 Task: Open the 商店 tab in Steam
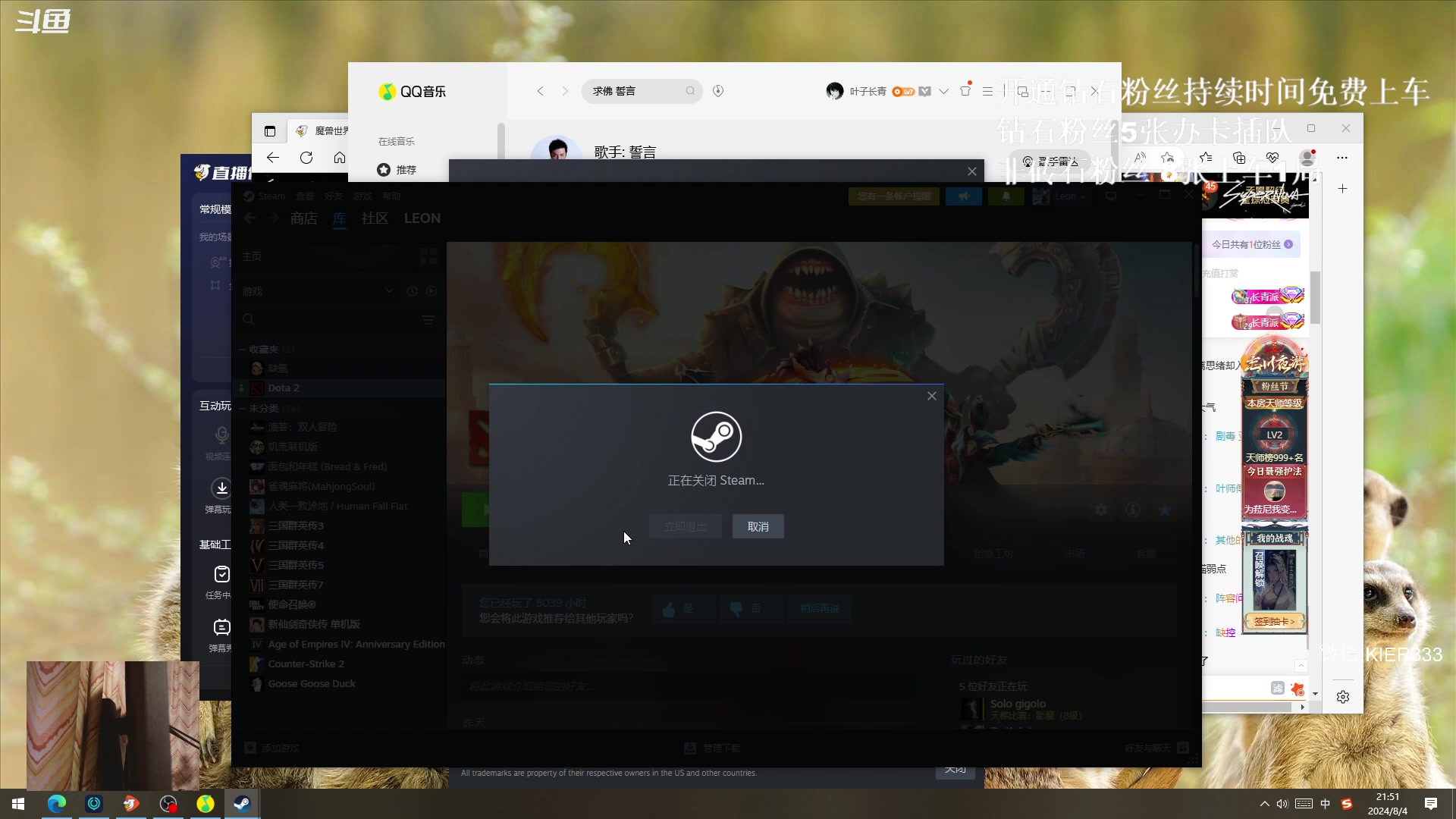(x=303, y=218)
